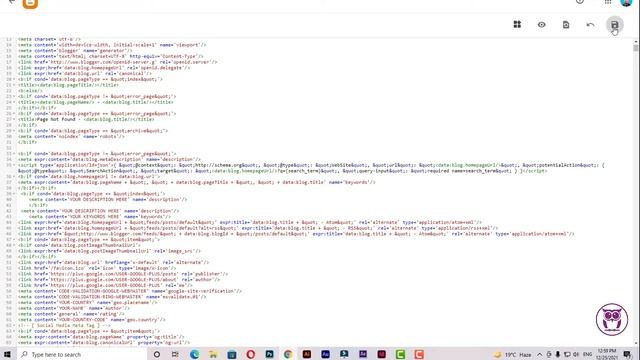Collapse the code fold arrow at line 20
The height and width of the screenshot is (360, 640).
(14, 79)
